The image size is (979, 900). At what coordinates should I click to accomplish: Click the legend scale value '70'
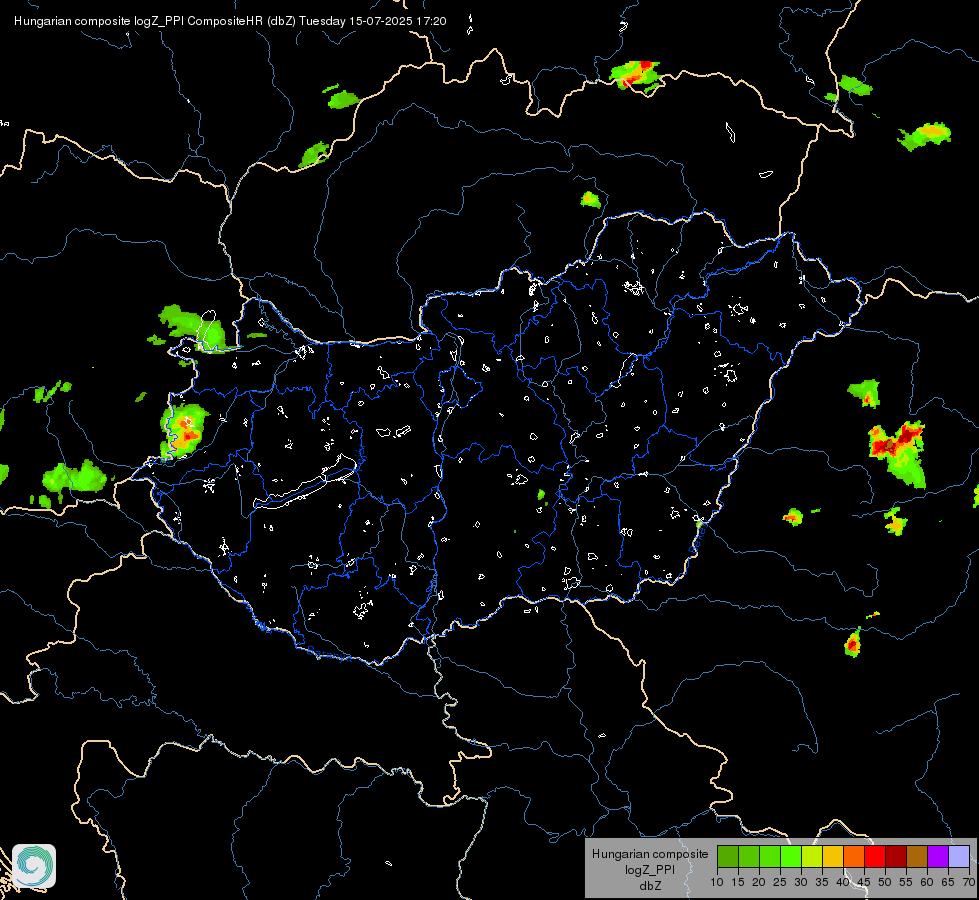pos(969,882)
